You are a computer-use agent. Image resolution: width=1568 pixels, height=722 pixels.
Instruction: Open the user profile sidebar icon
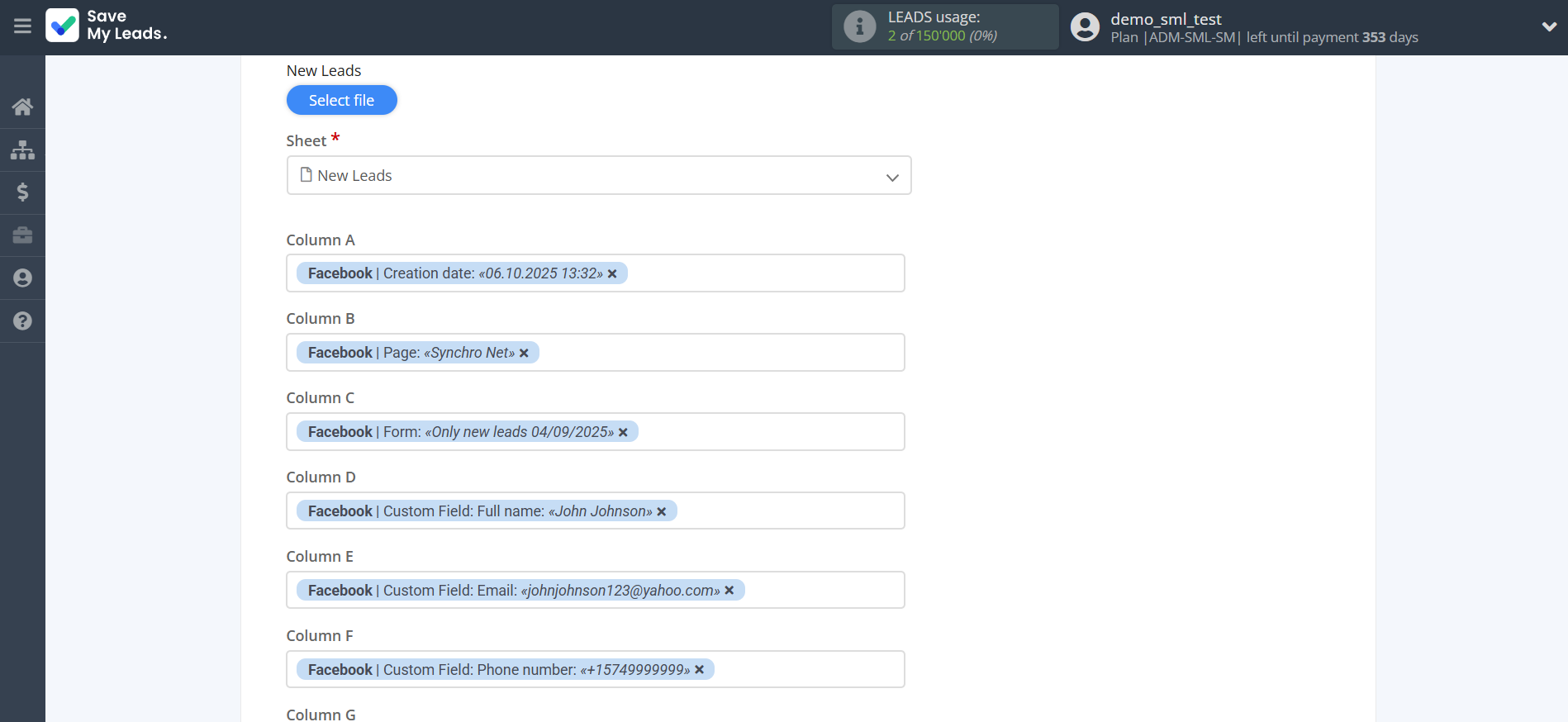(22, 278)
